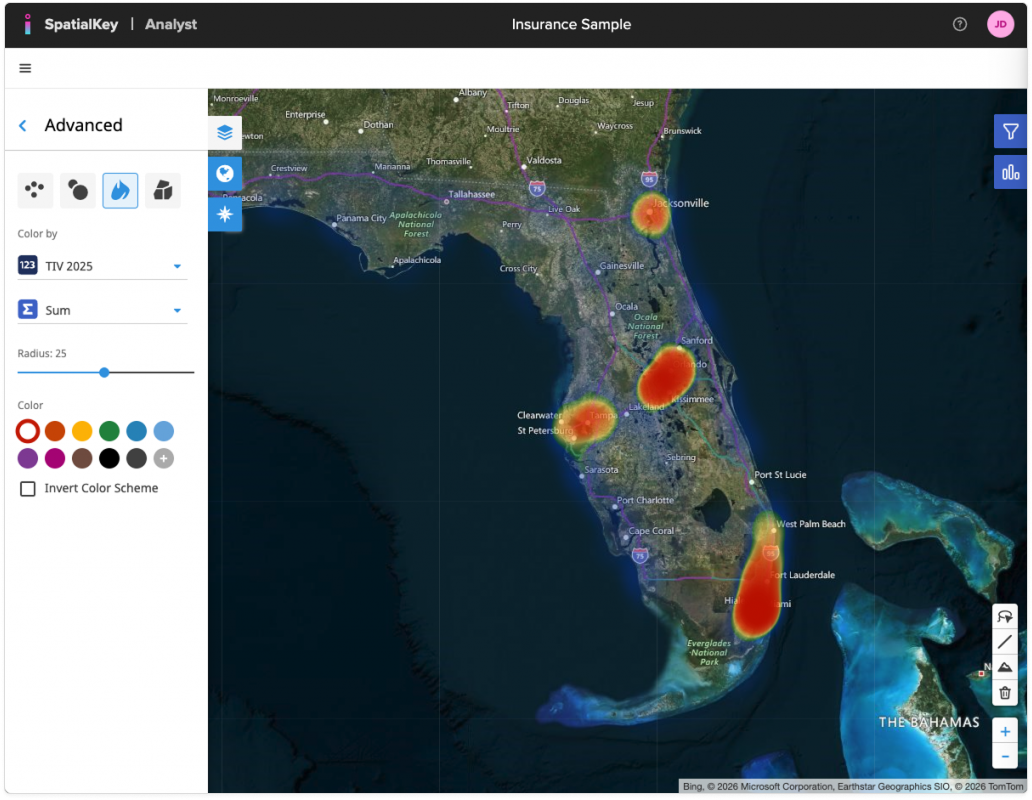Select the heatmap flame visualization type

click(120, 190)
